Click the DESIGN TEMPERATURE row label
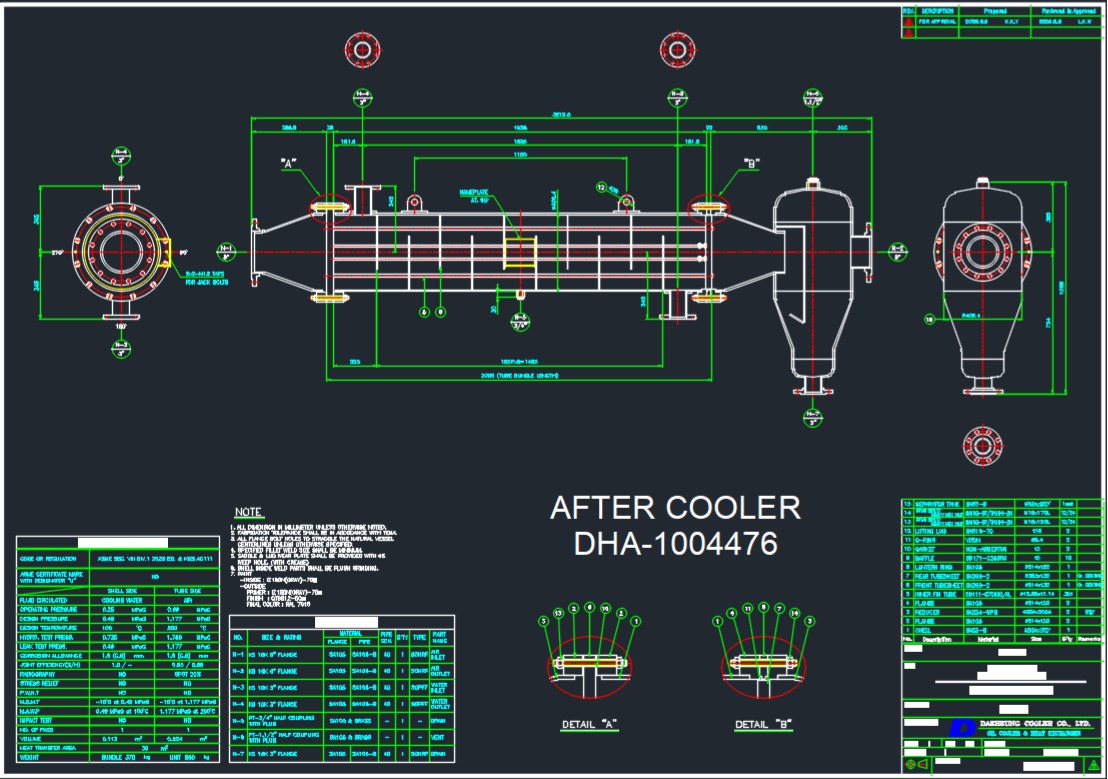 coord(48,628)
